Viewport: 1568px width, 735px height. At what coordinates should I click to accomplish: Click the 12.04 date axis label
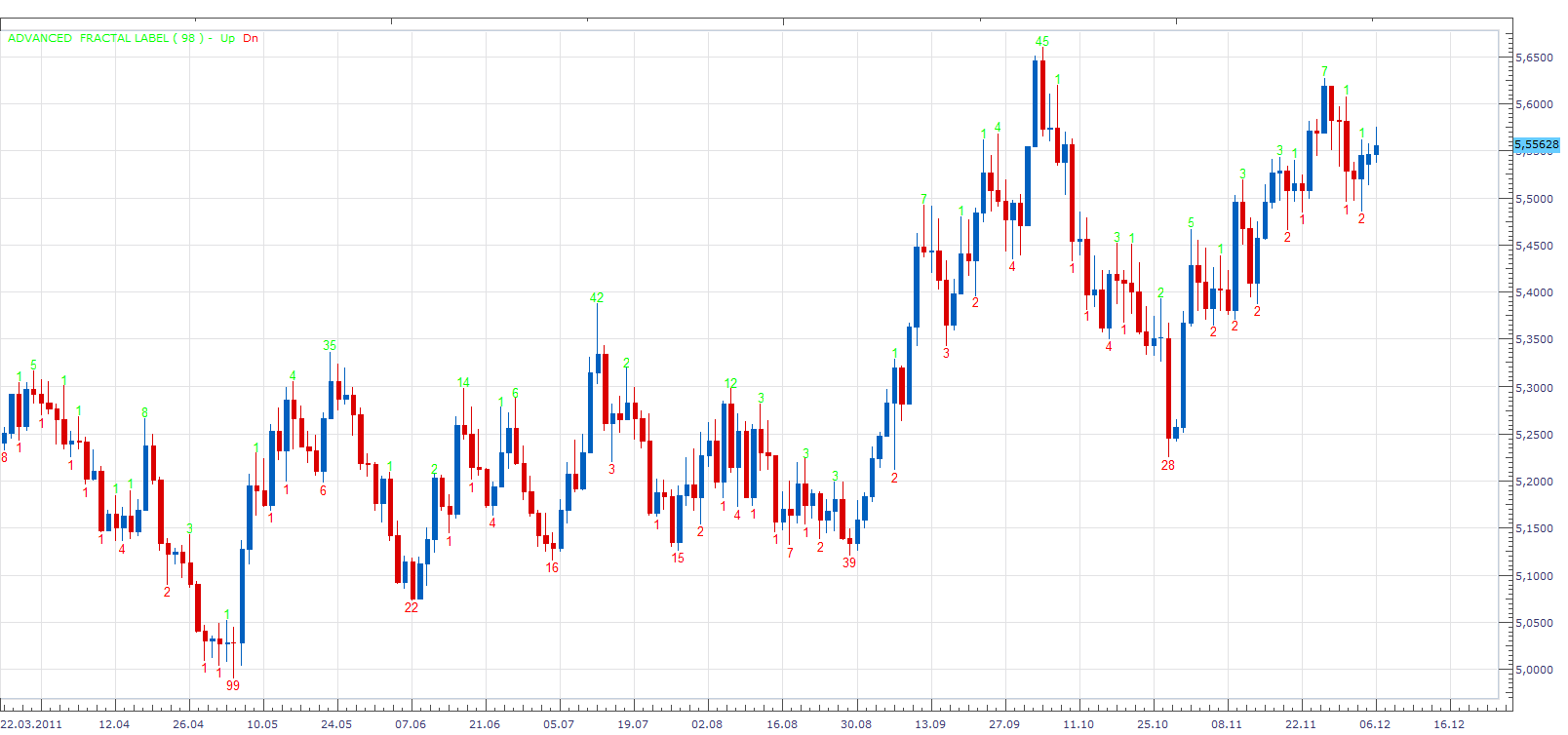(x=114, y=723)
